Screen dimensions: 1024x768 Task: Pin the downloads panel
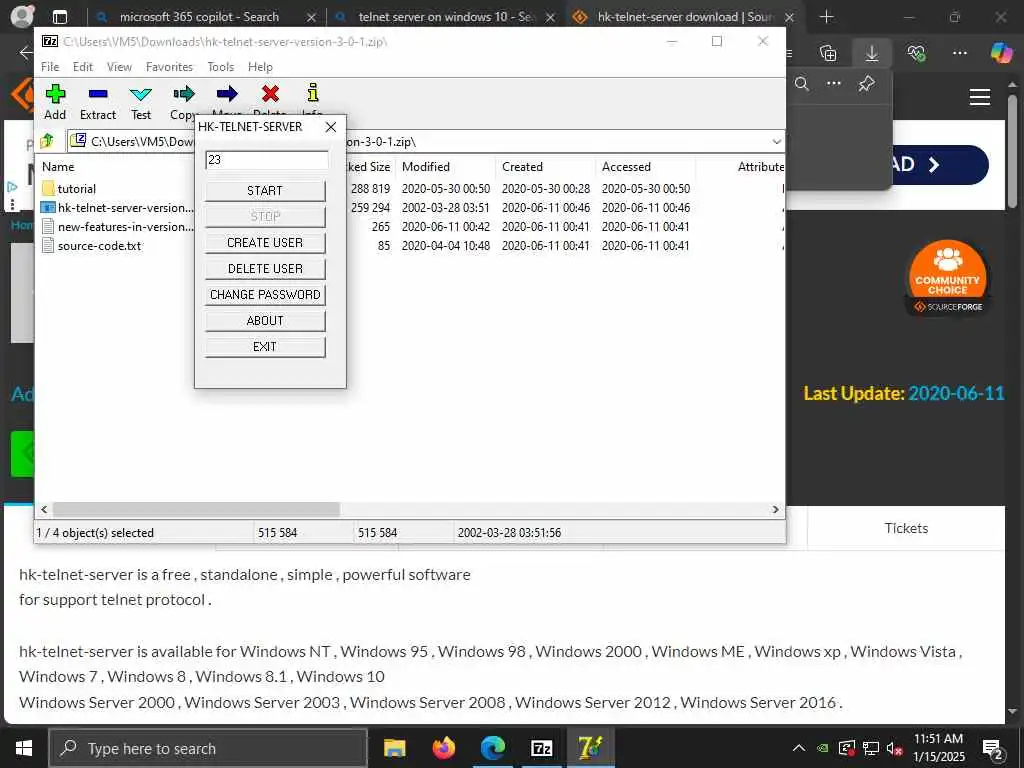[x=867, y=84]
